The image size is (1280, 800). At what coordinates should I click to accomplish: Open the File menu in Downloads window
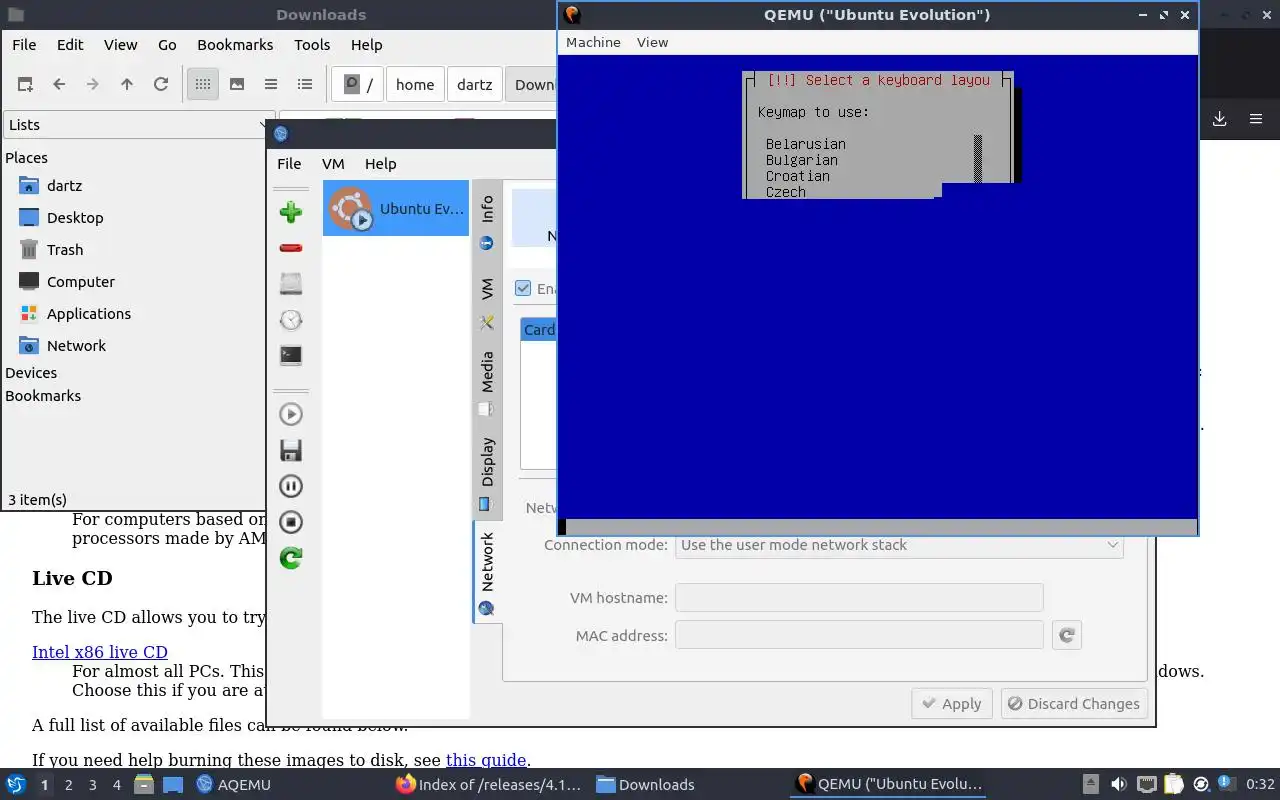(x=24, y=44)
